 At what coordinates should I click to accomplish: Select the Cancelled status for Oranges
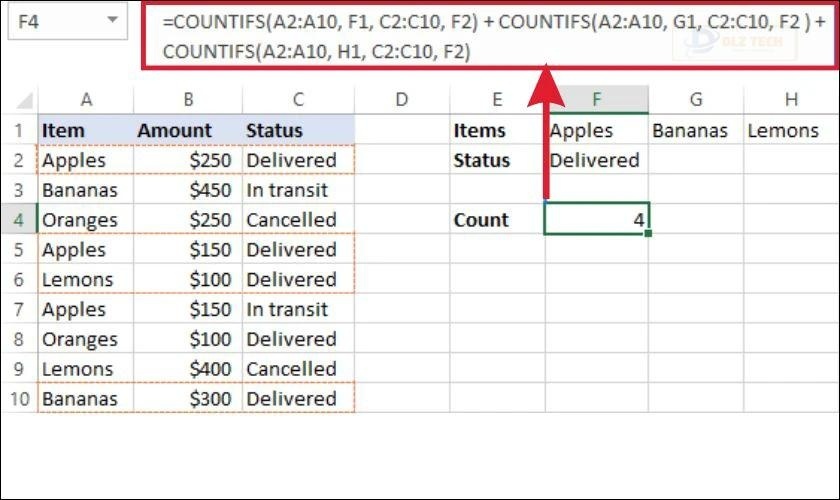[x=298, y=220]
